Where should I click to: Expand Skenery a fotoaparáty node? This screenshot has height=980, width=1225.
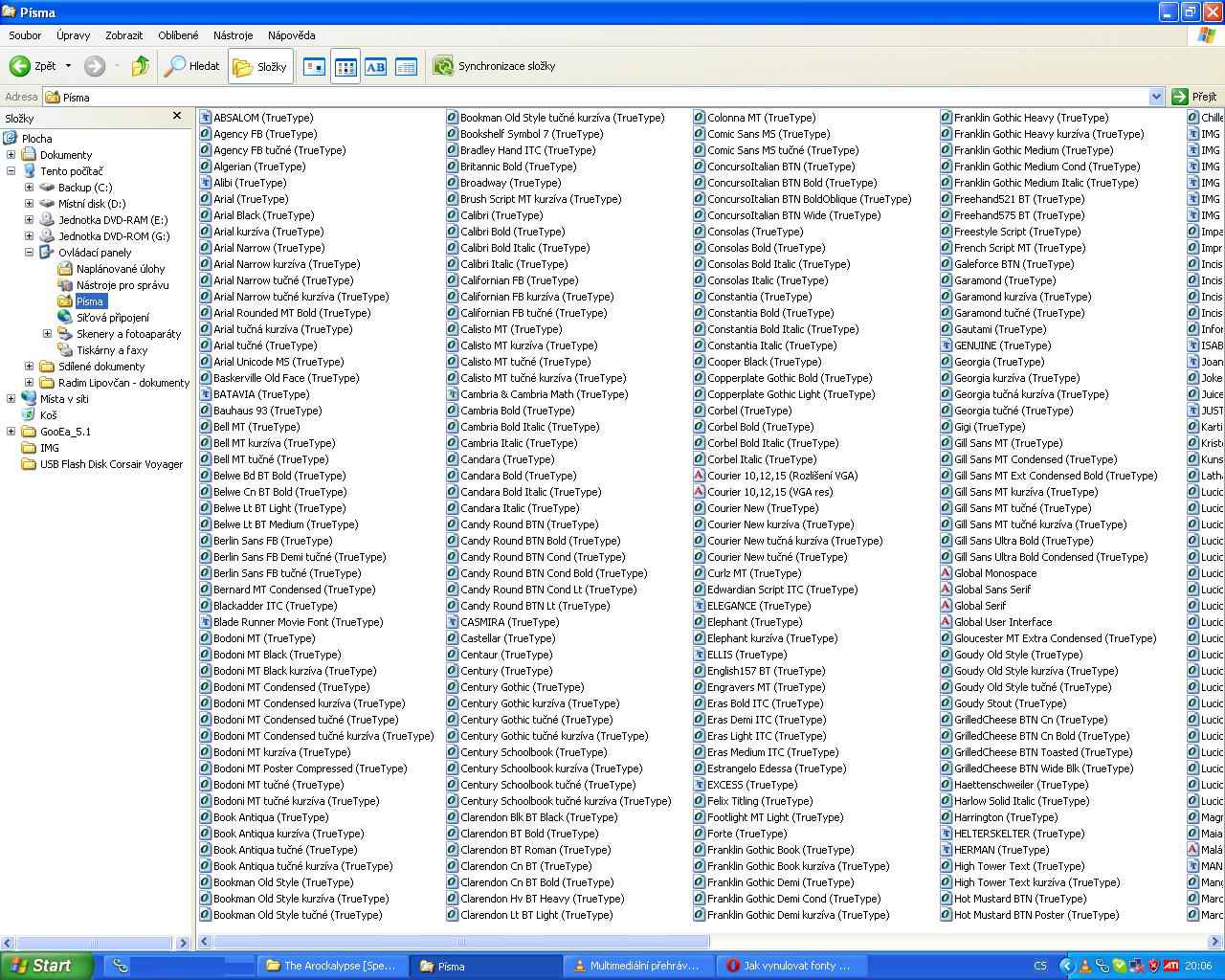pyautogui.click(x=47, y=334)
